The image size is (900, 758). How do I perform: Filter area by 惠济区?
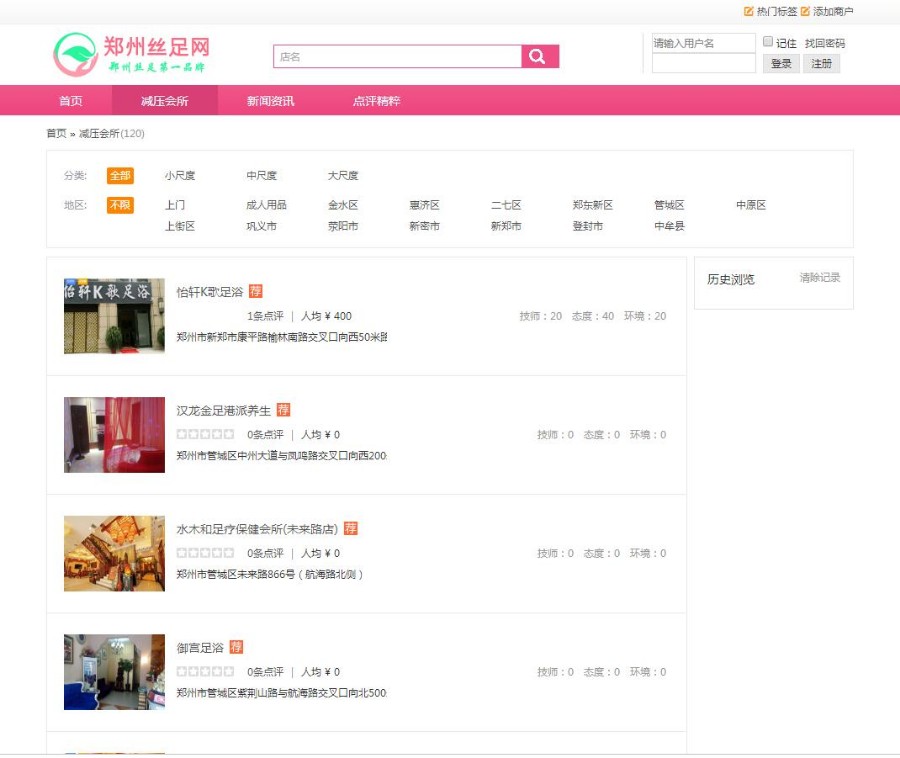pyautogui.click(x=424, y=205)
